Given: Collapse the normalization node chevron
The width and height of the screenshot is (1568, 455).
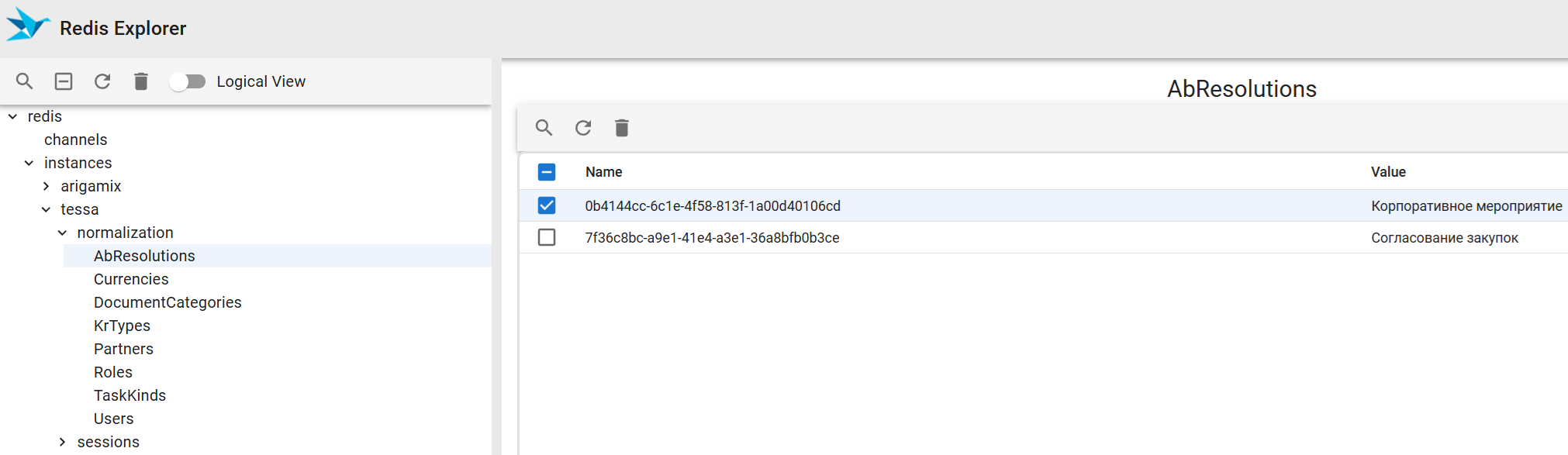Looking at the screenshot, I should (x=63, y=233).
